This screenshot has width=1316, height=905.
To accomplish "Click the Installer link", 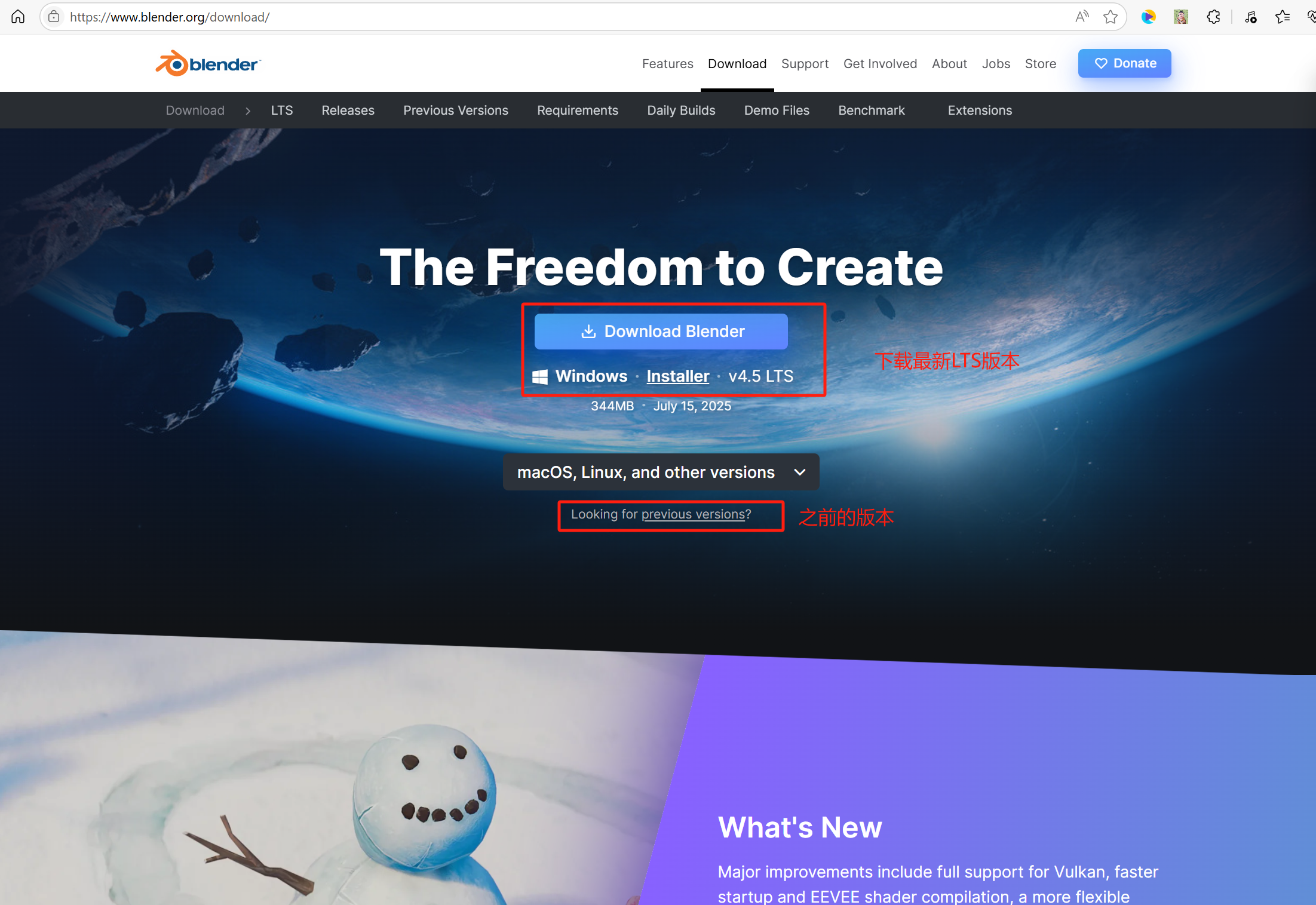I will point(677,376).
